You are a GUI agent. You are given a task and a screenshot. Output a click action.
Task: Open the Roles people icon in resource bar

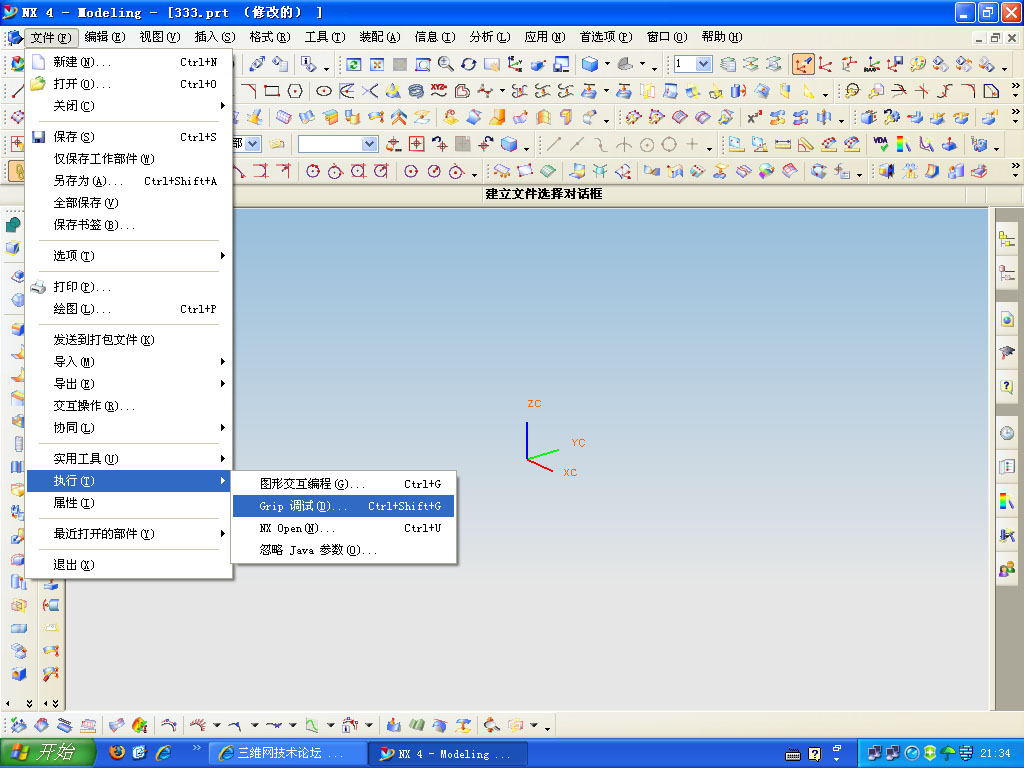coord(1007,569)
